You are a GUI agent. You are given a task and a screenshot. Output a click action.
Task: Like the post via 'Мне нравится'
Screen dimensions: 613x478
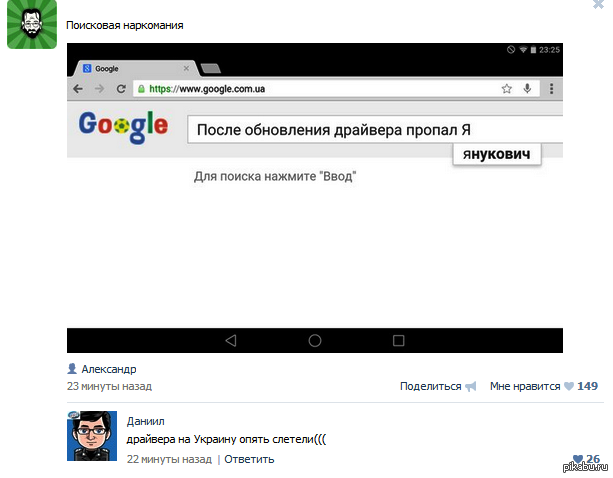(x=525, y=386)
